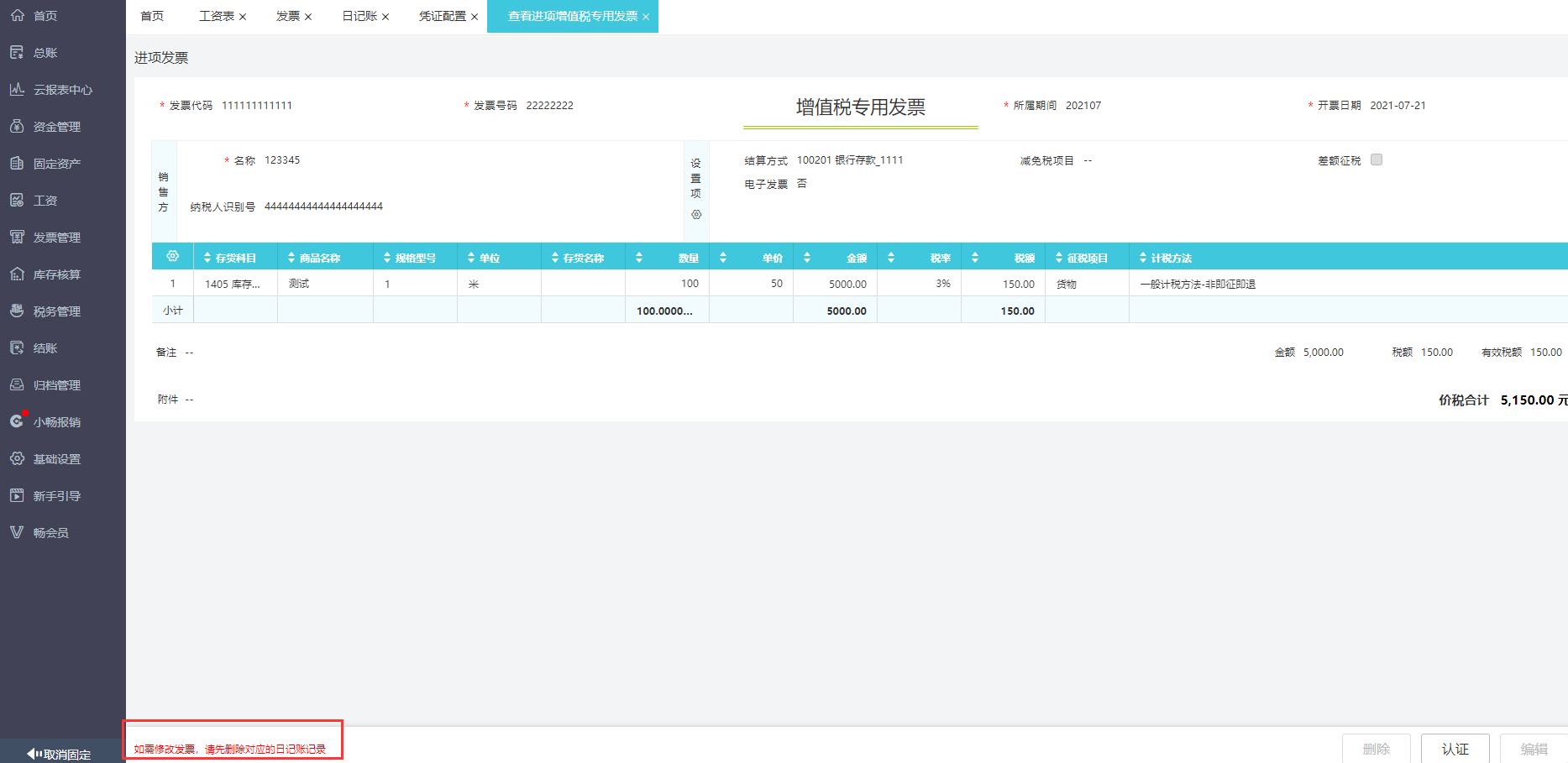This screenshot has height=763, width=1568.
Task: Switch to the 工资表 tab
Action: point(216,16)
